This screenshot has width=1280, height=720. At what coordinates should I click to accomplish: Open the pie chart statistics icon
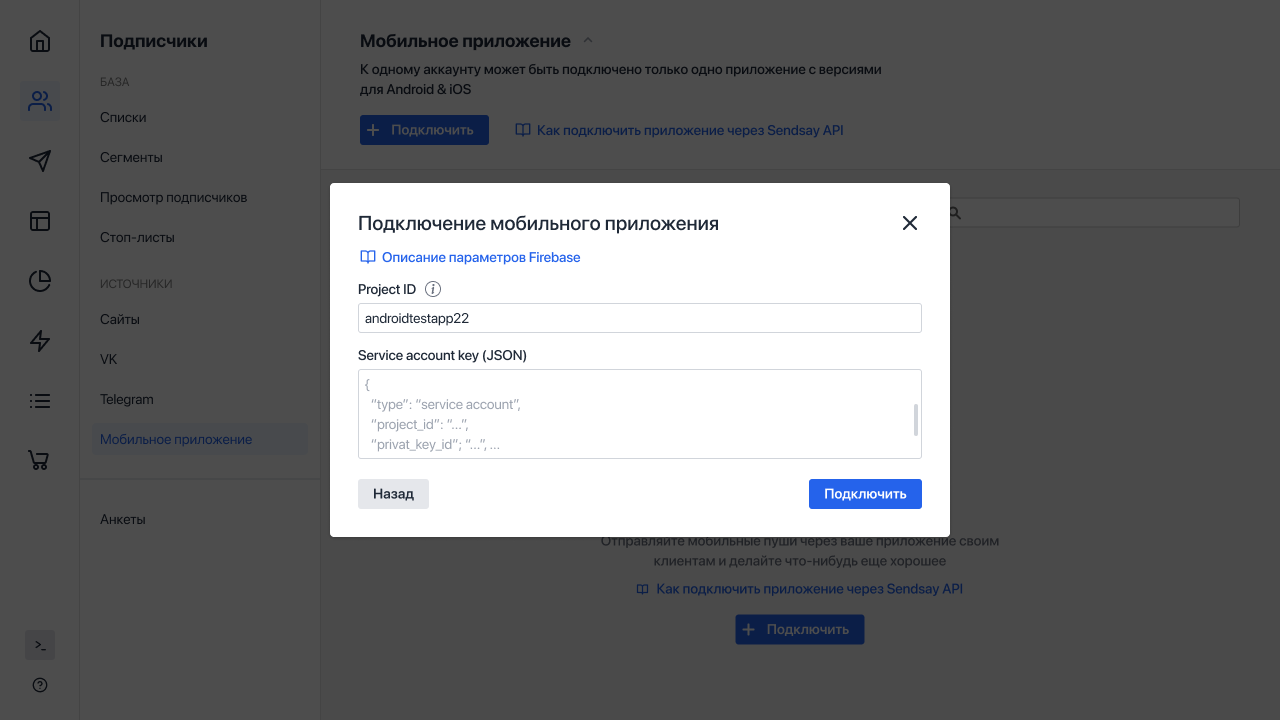(39, 281)
